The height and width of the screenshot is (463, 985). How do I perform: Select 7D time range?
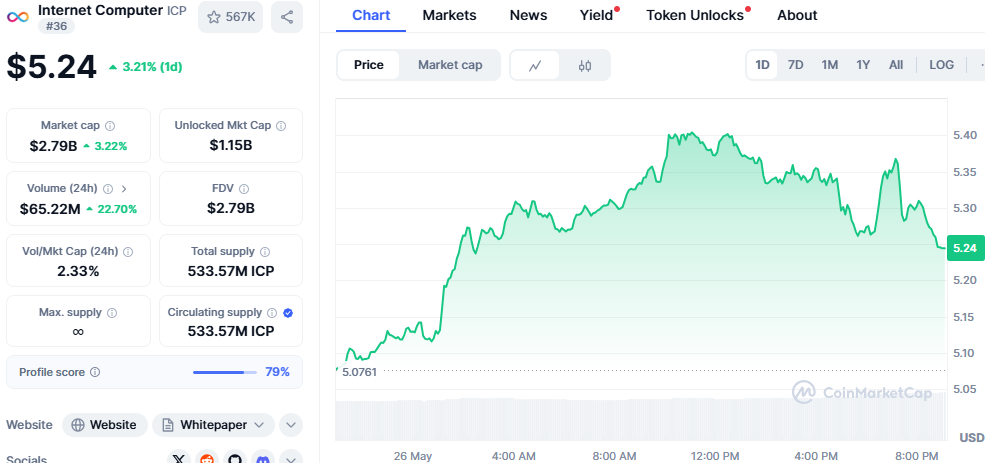click(795, 65)
